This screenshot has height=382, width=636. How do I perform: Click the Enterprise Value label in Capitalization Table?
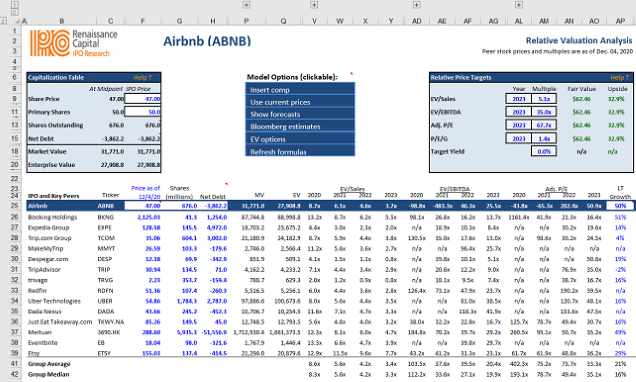pyautogui.click(x=52, y=165)
